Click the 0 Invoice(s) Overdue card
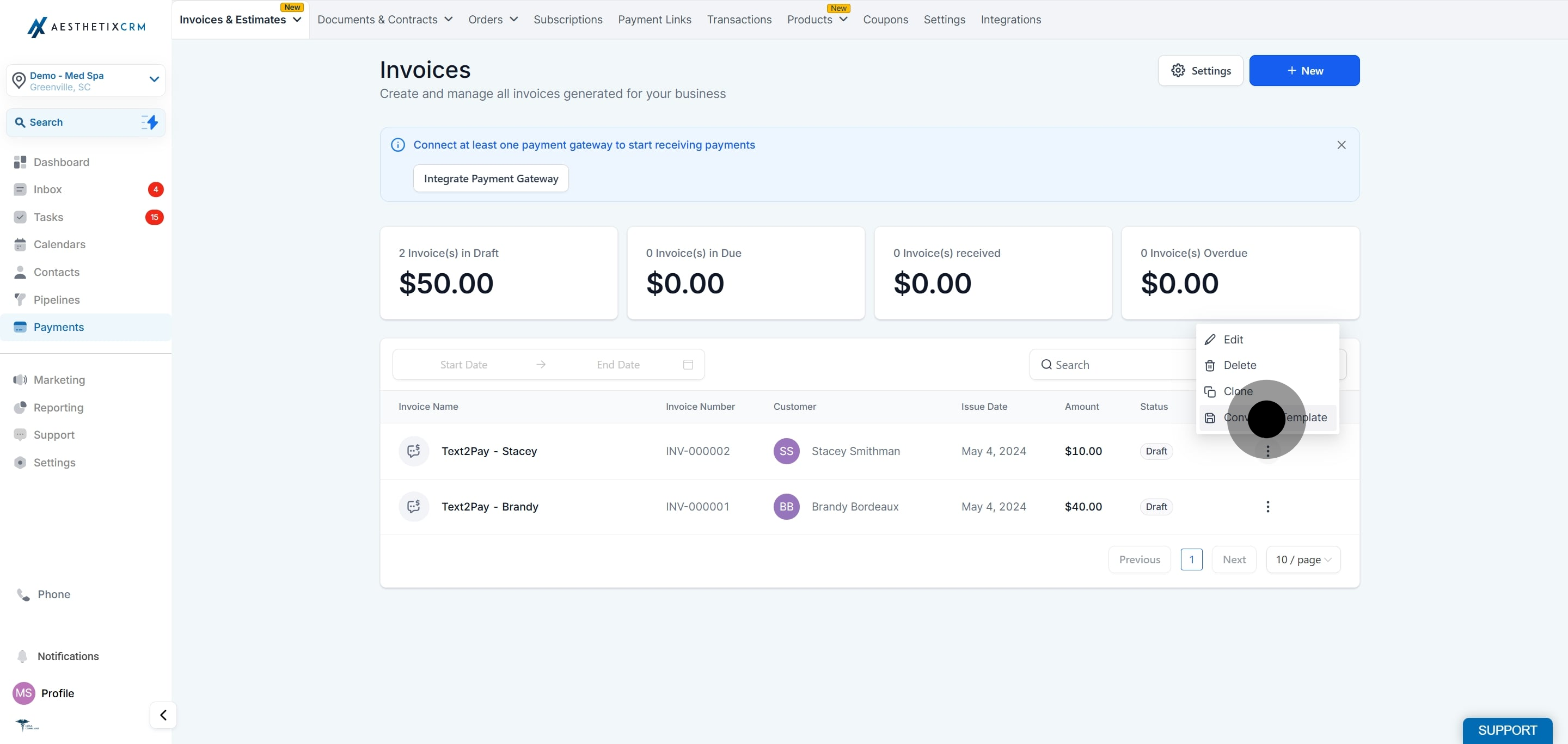1568x744 pixels. (1240, 273)
